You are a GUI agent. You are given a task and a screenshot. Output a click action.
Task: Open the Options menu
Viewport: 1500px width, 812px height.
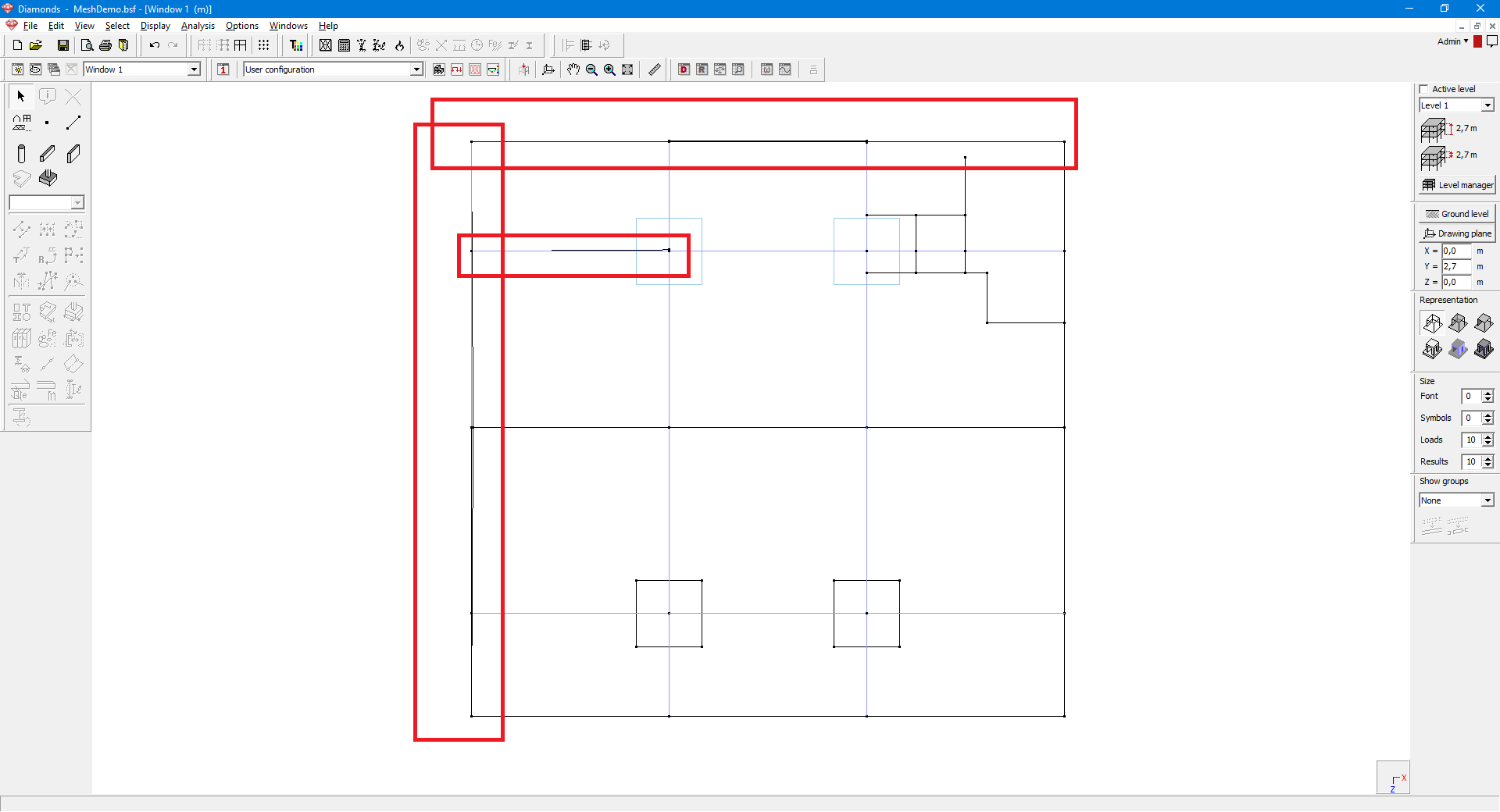[x=242, y=26]
